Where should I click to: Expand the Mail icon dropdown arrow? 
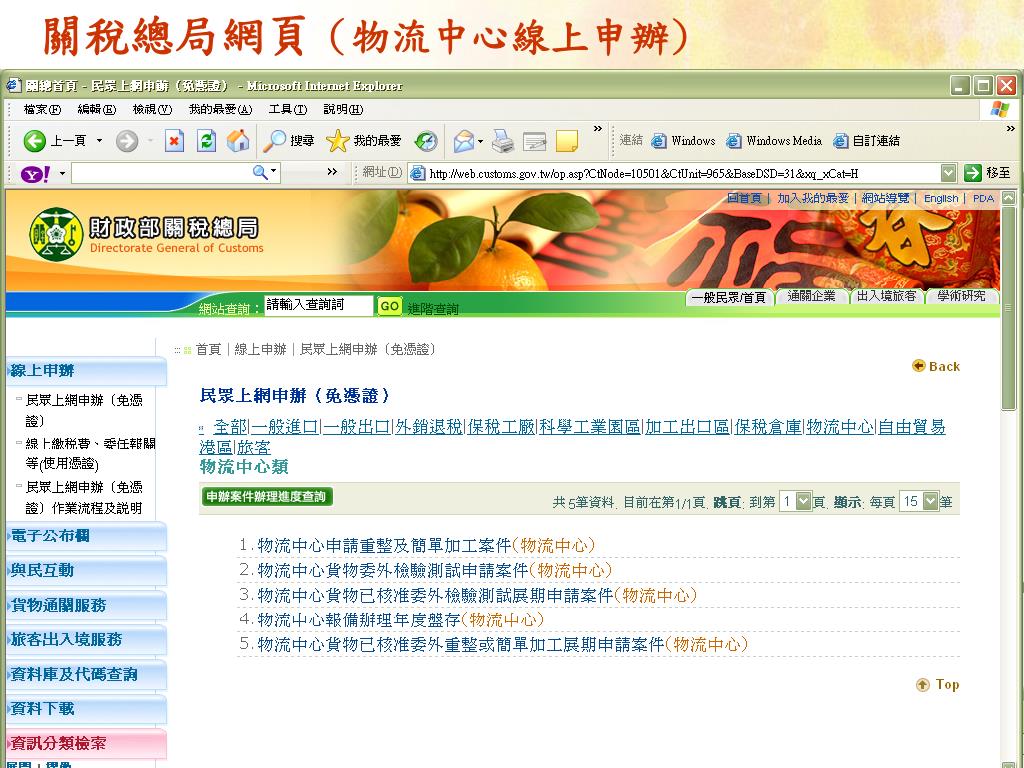click(x=481, y=141)
